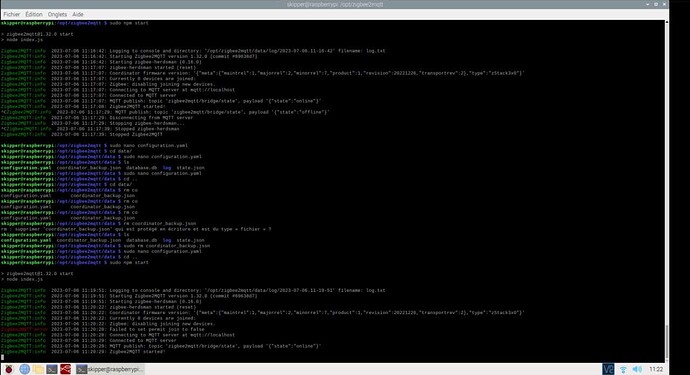Click the terminal cursor on the last line
This screenshot has width=690, height=375.
point(2,357)
